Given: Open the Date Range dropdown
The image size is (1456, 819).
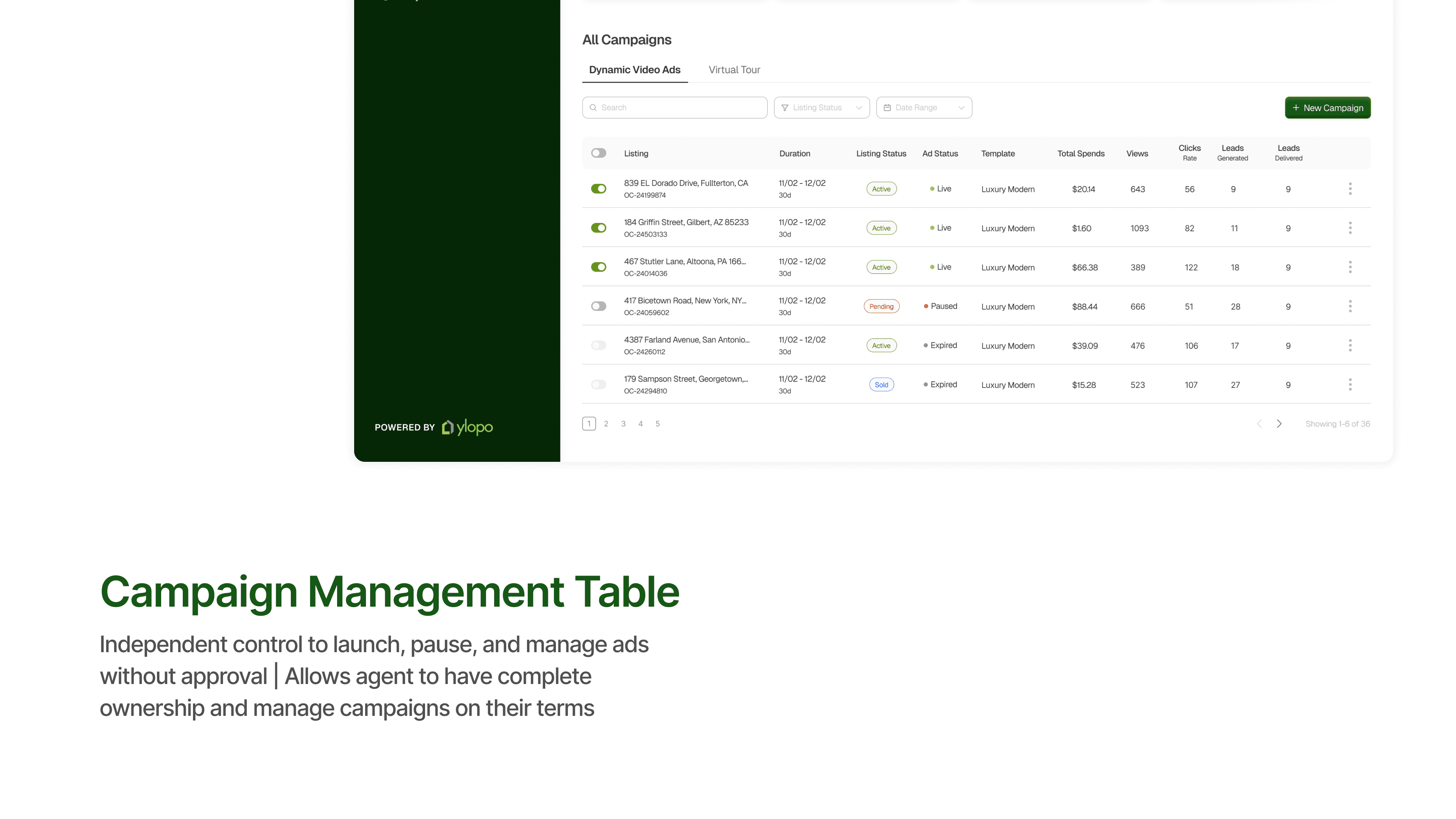Looking at the screenshot, I should [x=924, y=107].
